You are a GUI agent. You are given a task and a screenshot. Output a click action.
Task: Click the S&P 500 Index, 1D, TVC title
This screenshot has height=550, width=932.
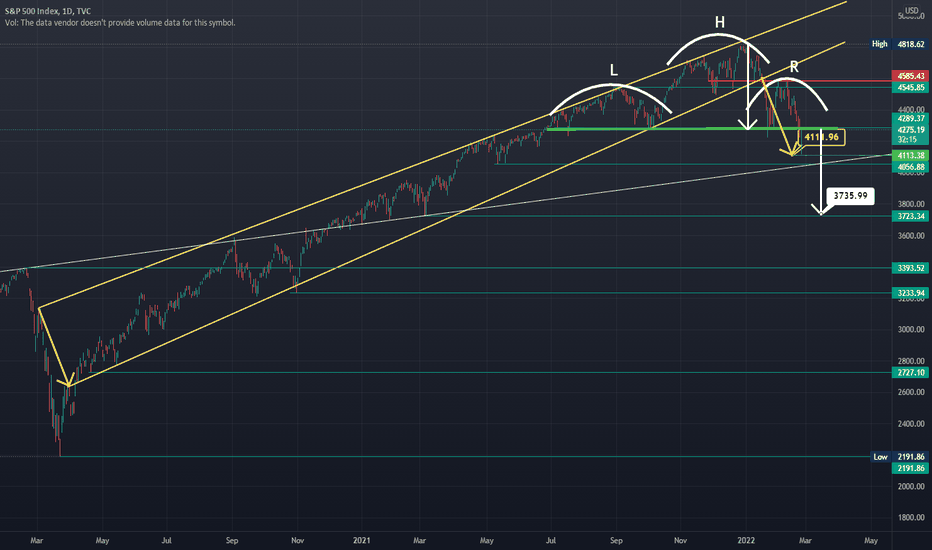[x=48, y=11]
